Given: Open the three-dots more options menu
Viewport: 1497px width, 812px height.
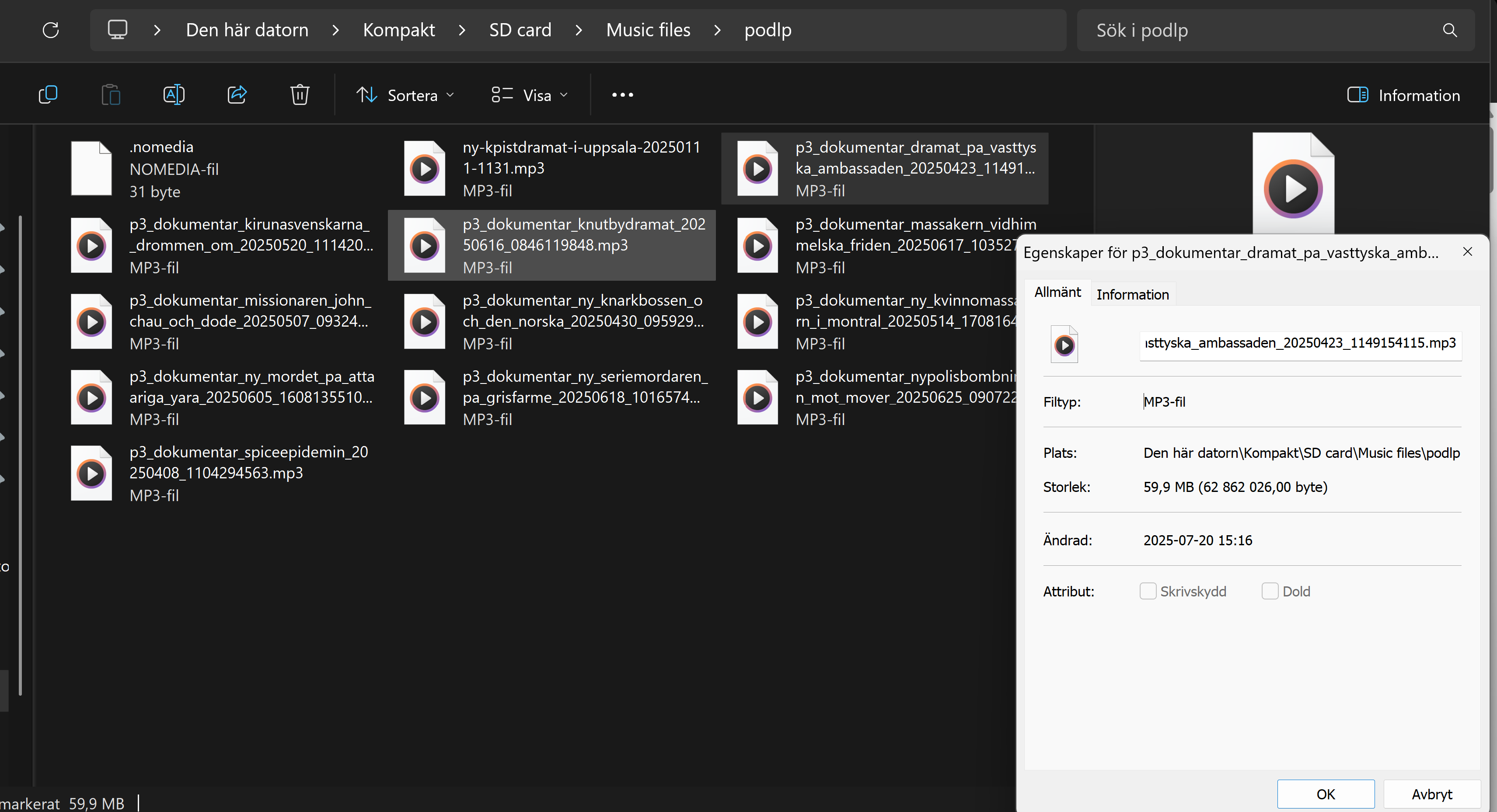Looking at the screenshot, I should coord(622,95).
